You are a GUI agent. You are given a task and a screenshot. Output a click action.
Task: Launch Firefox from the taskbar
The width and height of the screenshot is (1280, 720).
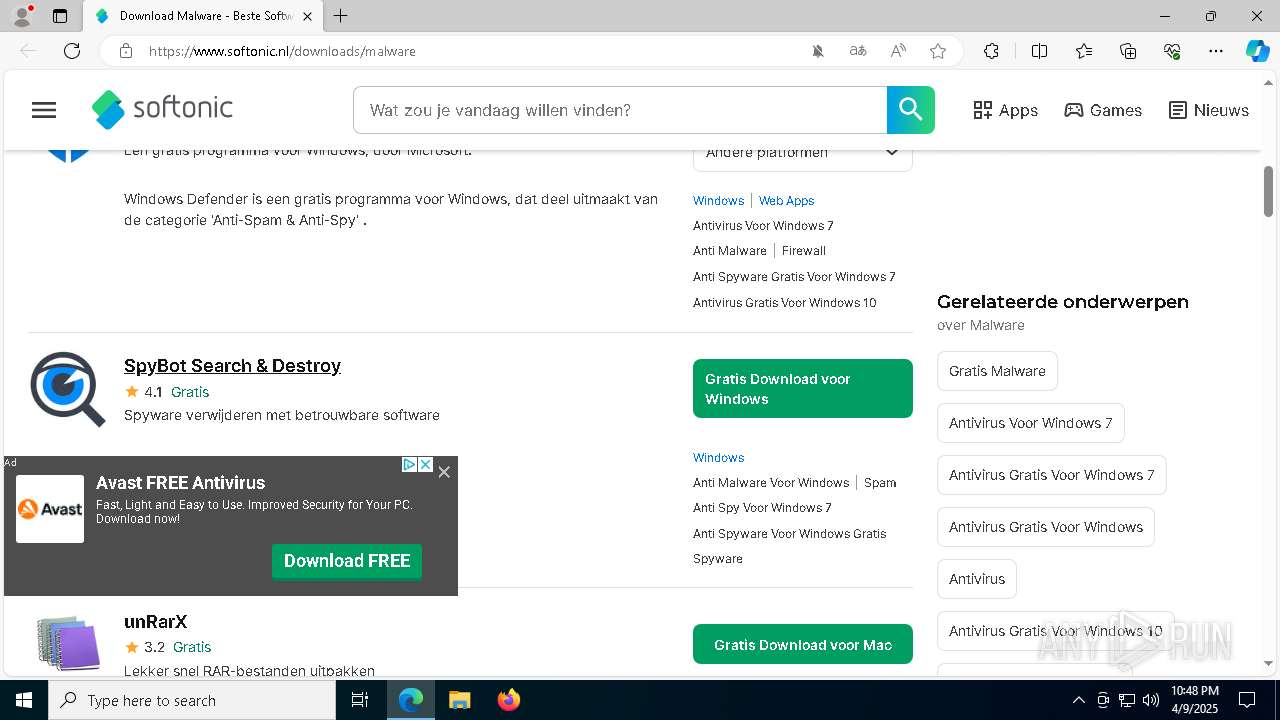click(x=509, y=700)
